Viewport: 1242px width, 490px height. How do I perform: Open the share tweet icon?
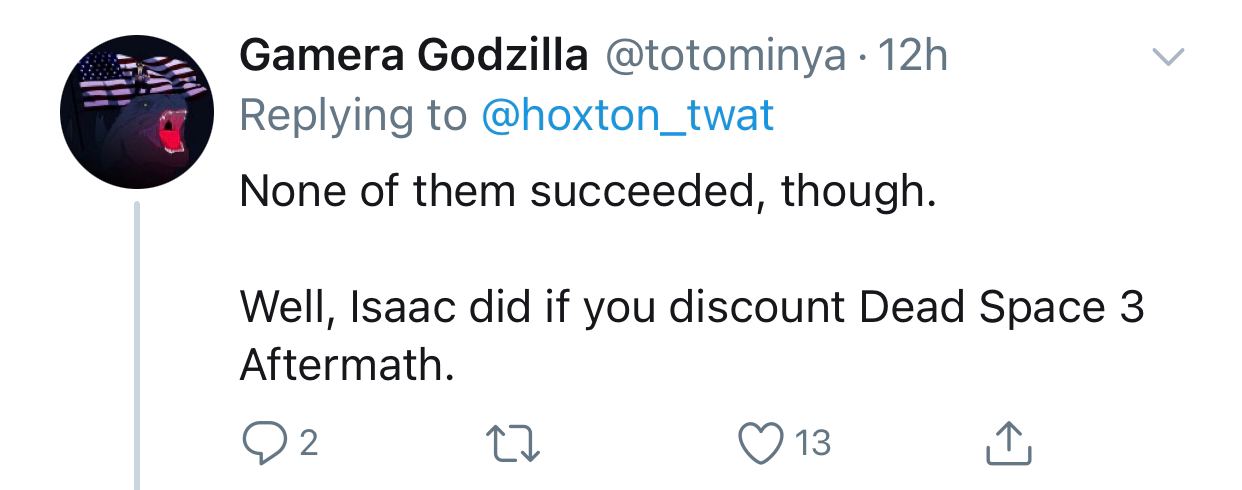click(1008, 441)
